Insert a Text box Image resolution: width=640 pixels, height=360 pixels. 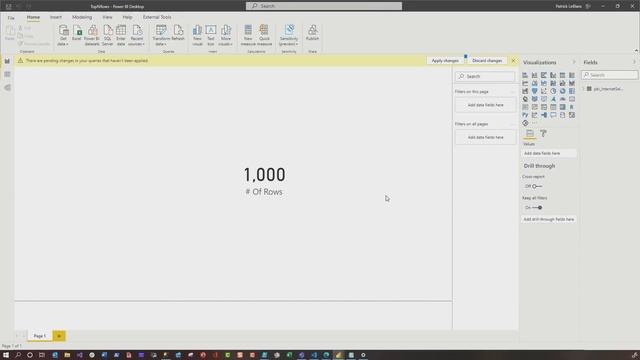coord(211,36)
